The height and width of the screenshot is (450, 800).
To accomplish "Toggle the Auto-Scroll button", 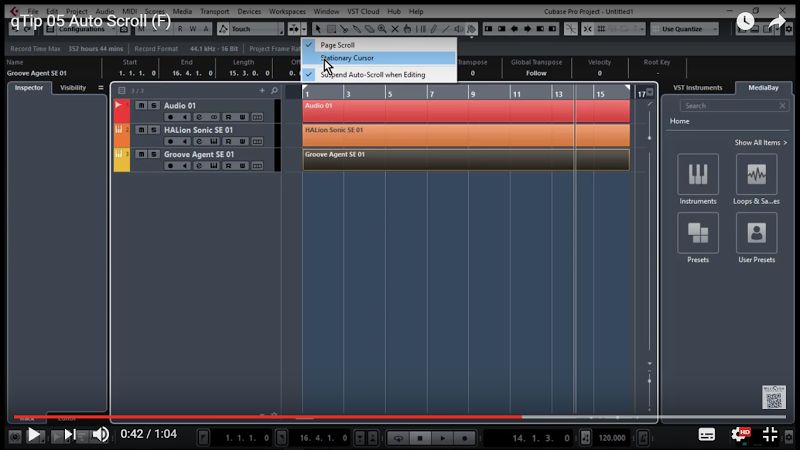I will (294, 29).
